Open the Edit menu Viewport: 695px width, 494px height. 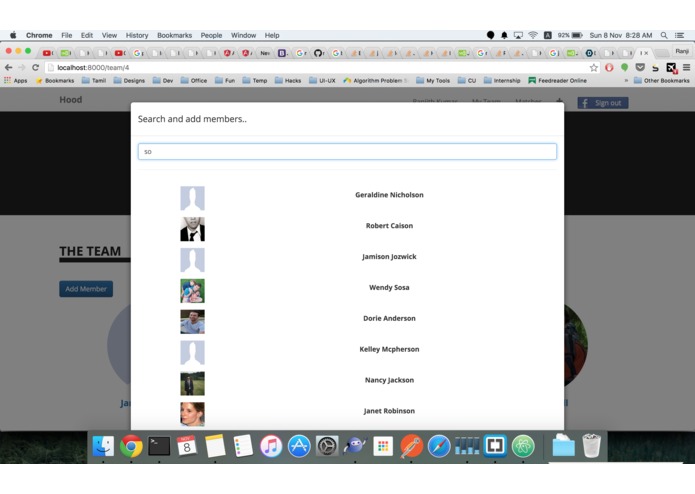coord(87,35)
